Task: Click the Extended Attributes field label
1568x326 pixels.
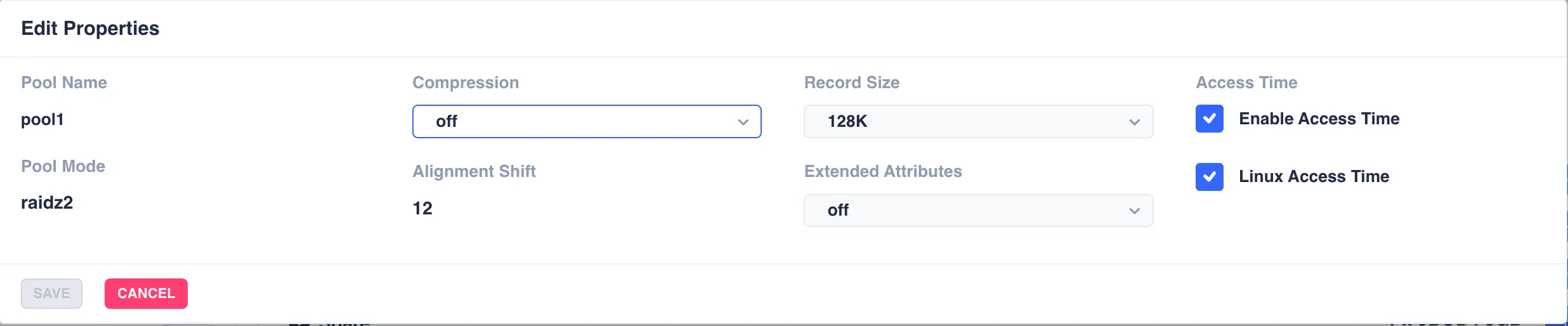Action: tap(882, 171)
